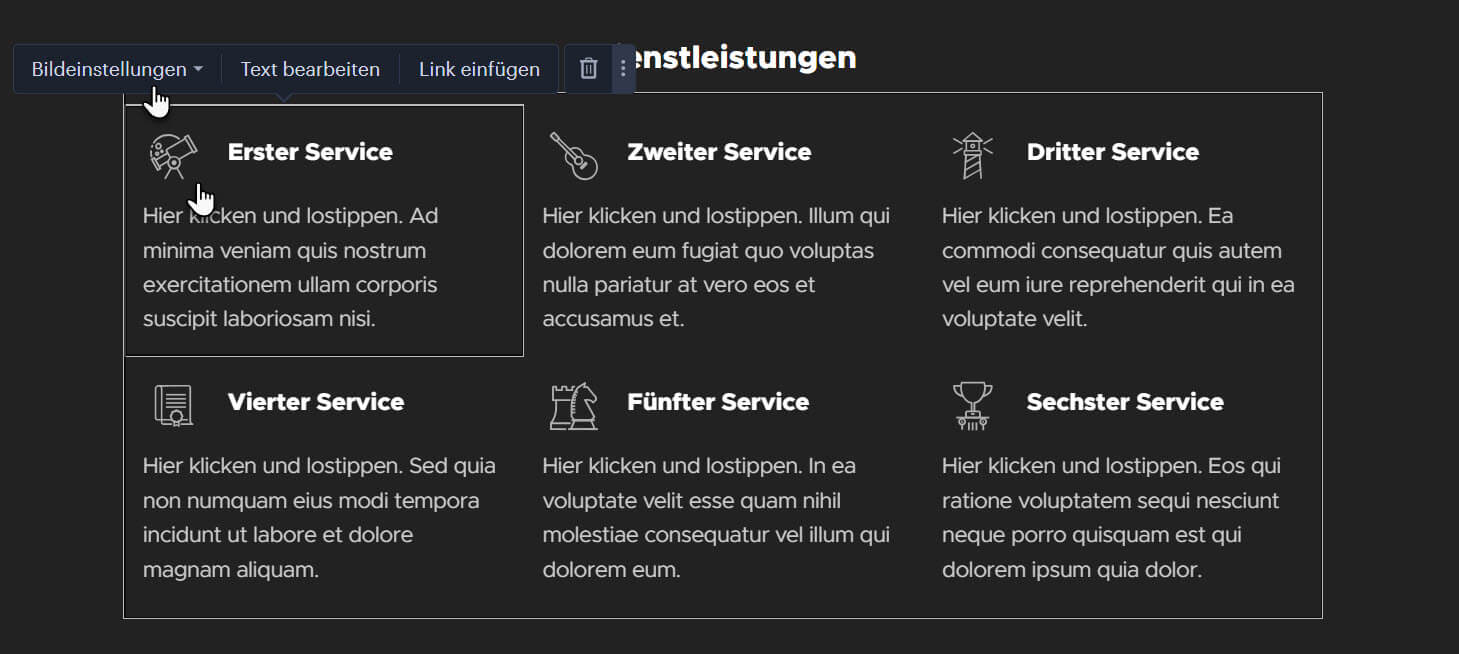Select the lighthouse icon of Dritter Service

click(x=973, y=156)
